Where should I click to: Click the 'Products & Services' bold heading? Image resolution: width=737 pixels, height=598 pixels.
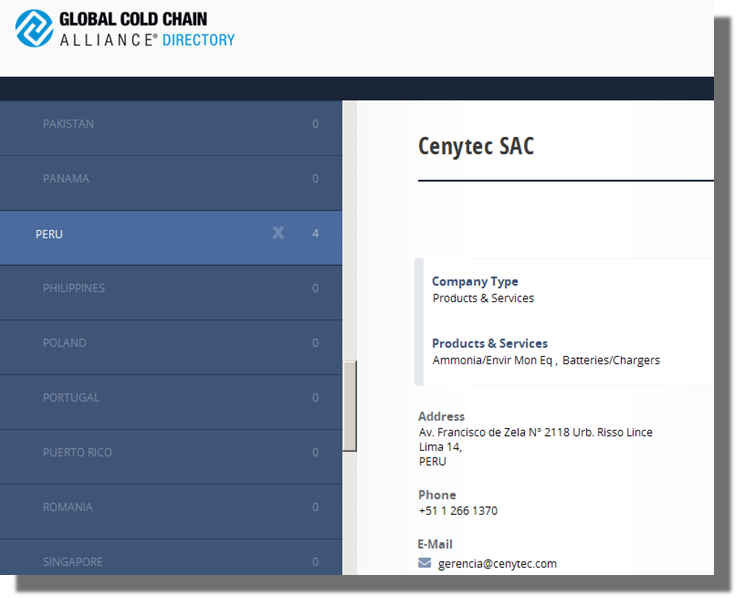(x=490, y=343)
